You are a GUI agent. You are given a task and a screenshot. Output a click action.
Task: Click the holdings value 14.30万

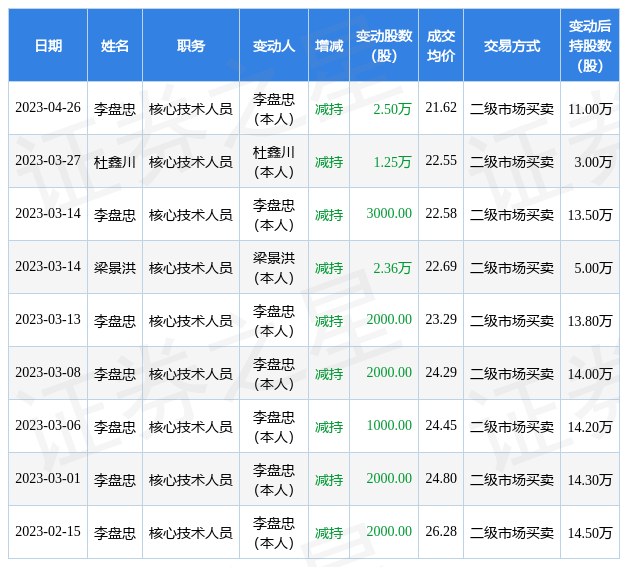click(590, 480)
